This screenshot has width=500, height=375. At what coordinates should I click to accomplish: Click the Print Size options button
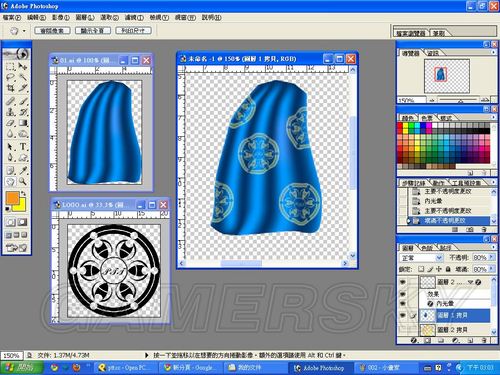pos(133,31)
